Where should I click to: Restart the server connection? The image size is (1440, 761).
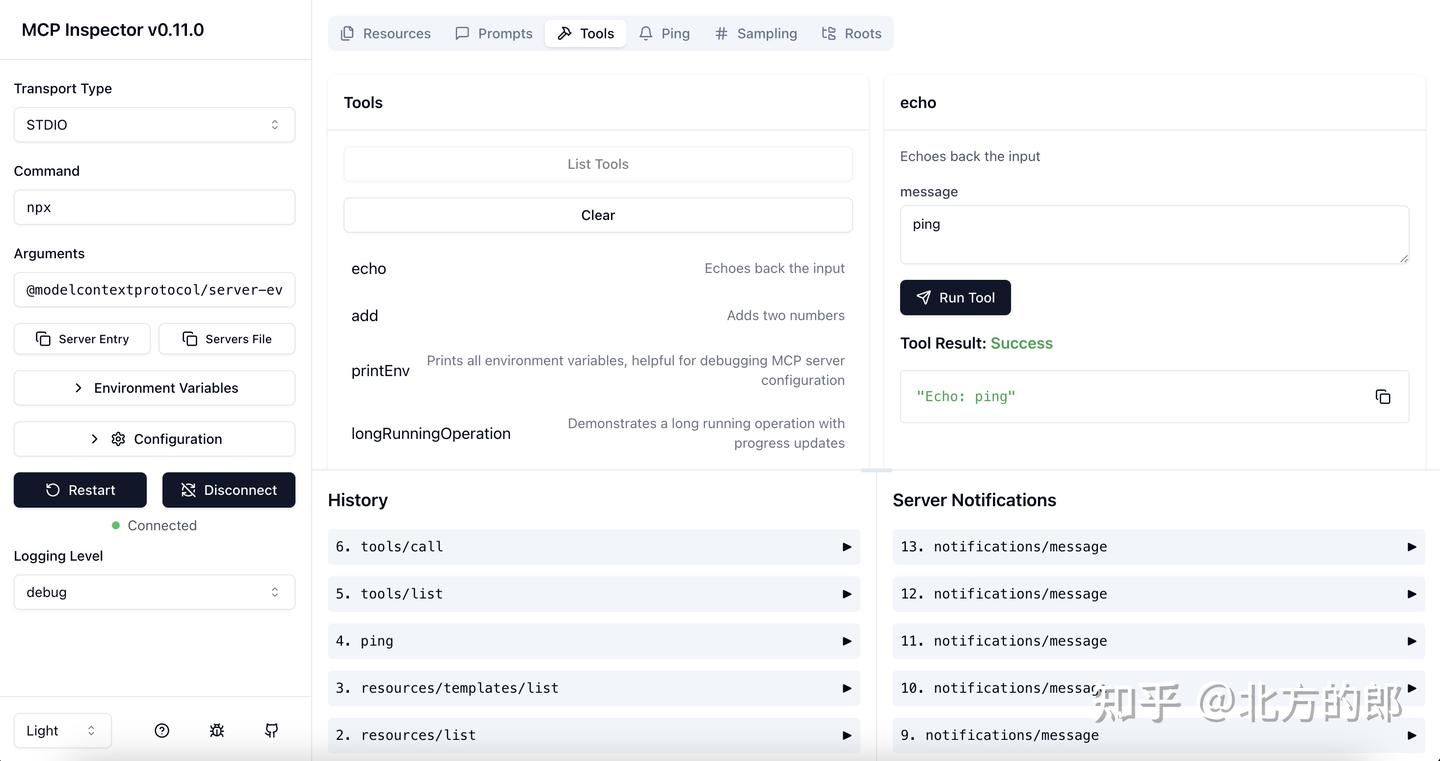coord(80,490)
